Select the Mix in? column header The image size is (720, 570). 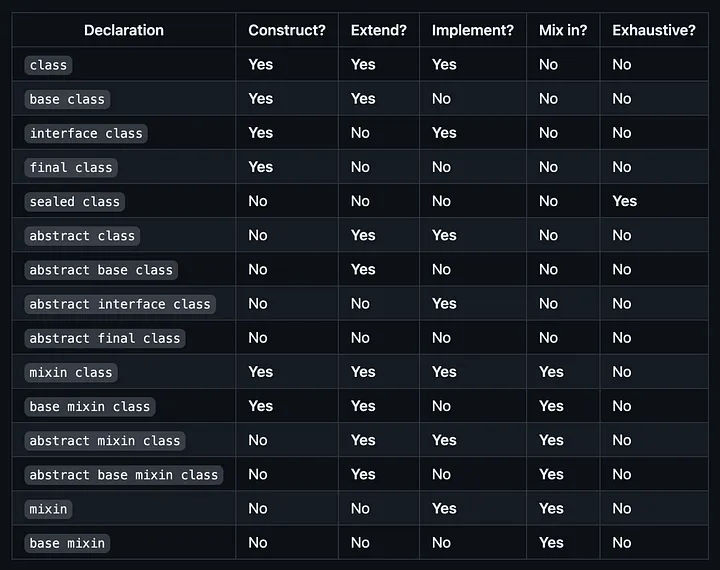562,30
